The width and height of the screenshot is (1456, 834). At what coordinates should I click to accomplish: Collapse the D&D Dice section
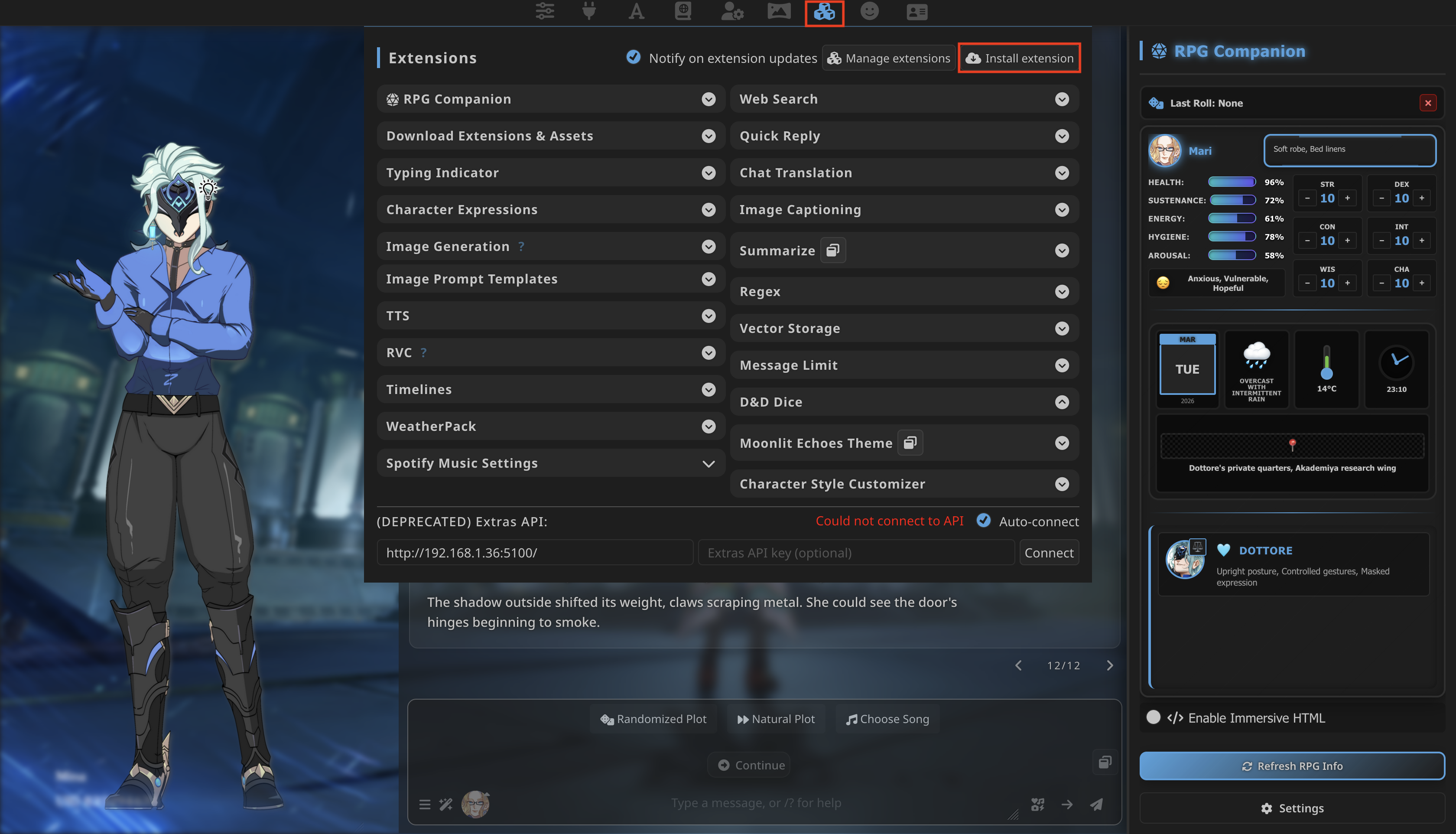pos(1062,402)
